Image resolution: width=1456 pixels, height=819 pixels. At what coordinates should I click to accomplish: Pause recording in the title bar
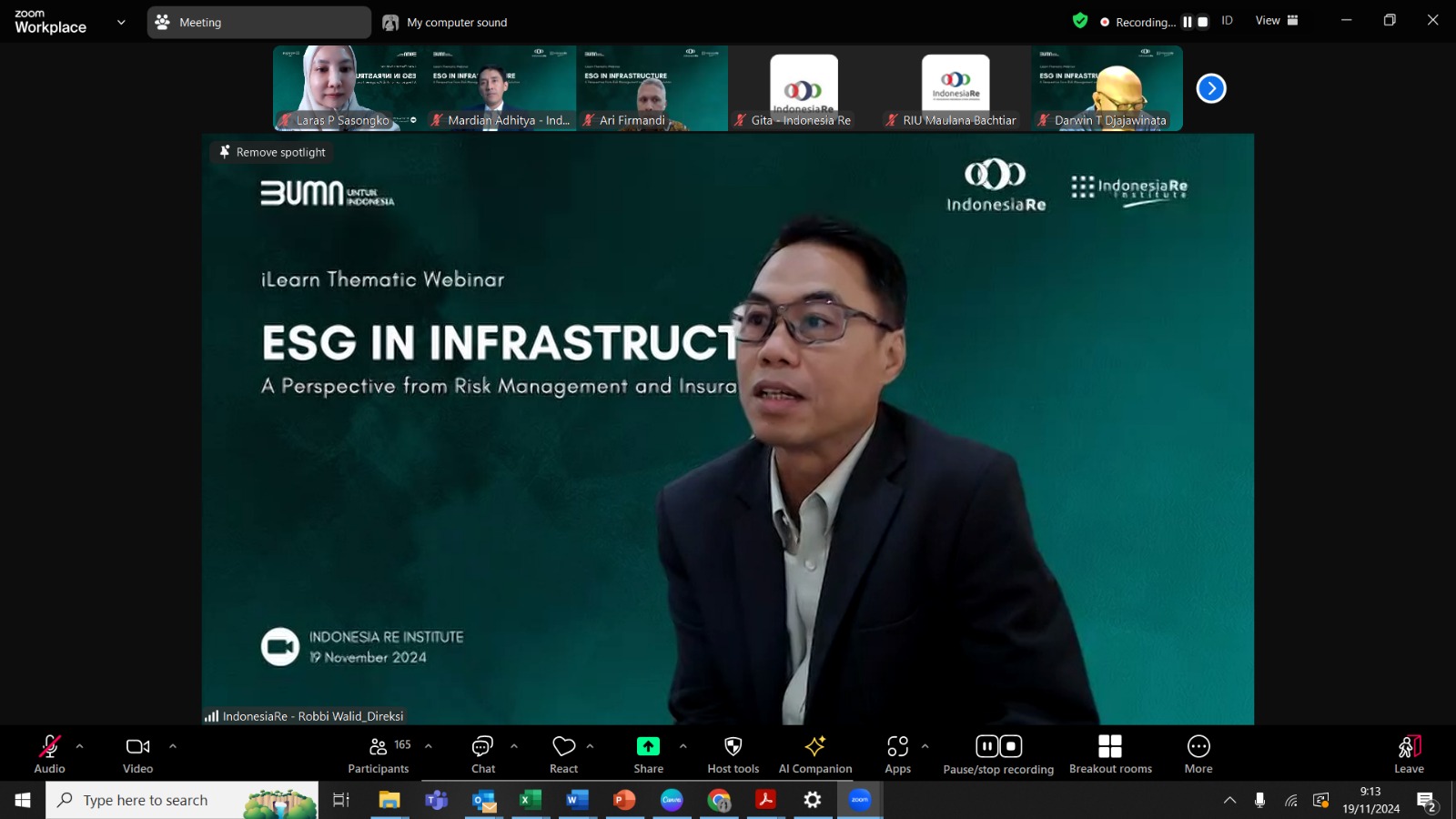click(1188, 22)
